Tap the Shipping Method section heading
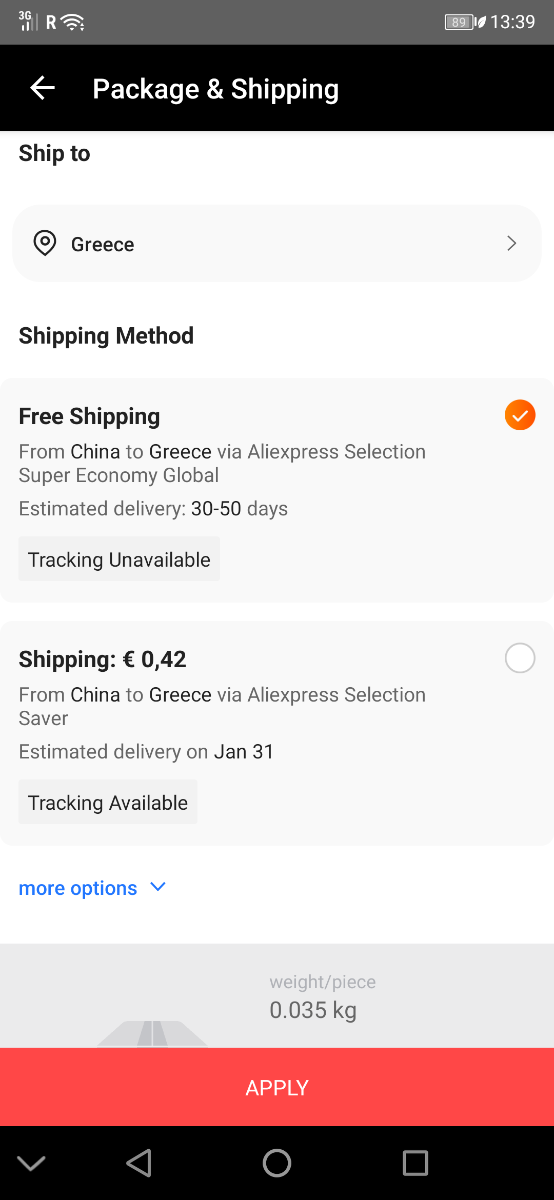554x1200 pixels. click(x=106, y=336)
